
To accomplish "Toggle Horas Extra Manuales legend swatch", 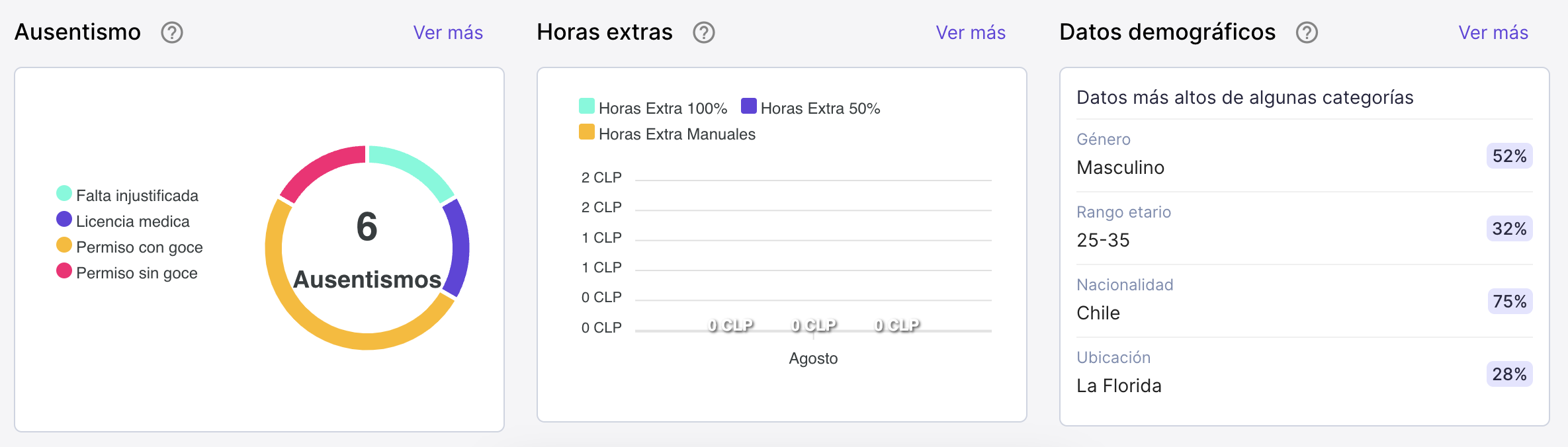I will [586, 132].
